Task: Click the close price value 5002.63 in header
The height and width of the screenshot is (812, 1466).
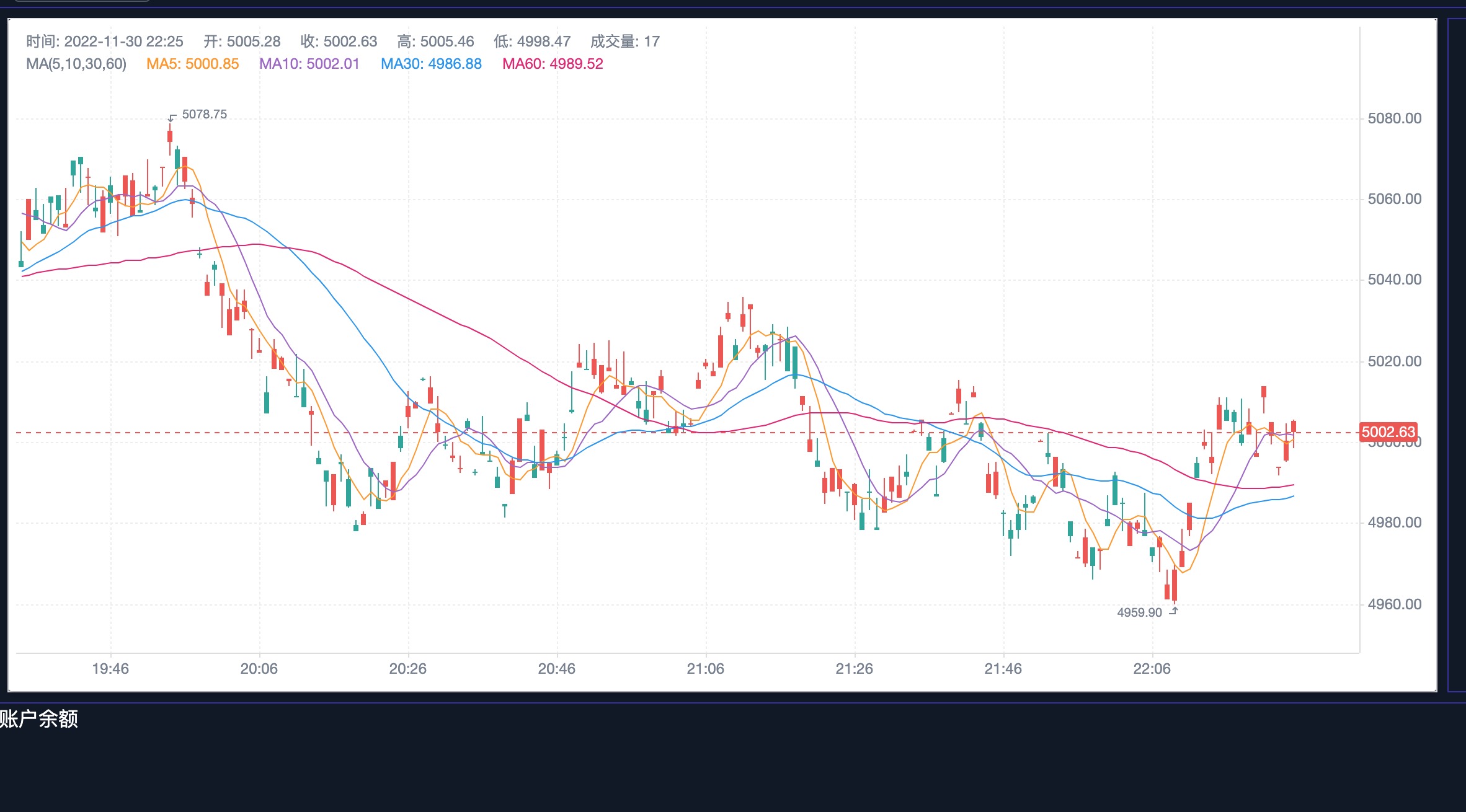Action: tap(350, 42)
